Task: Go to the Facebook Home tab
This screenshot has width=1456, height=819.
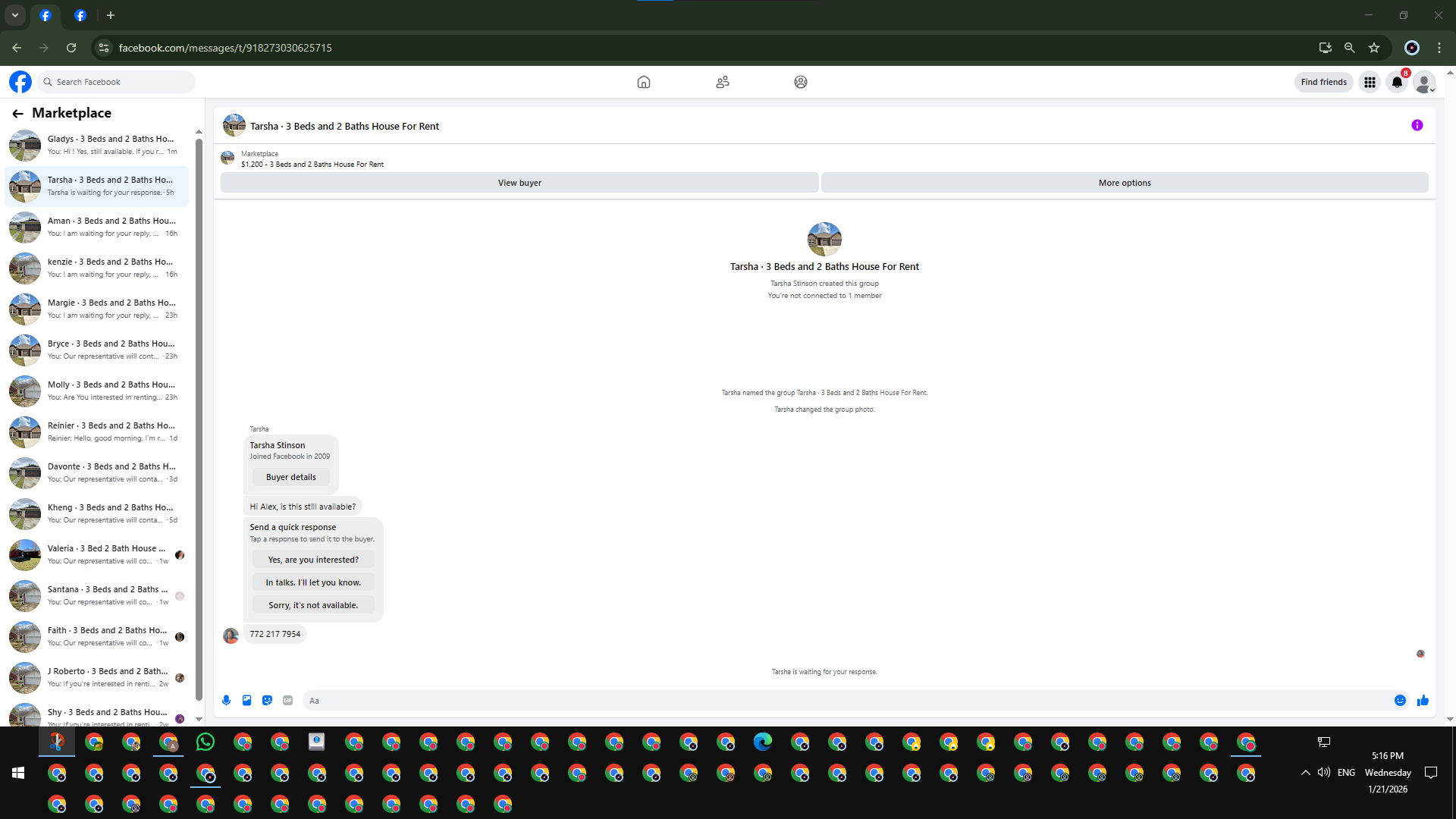Action: [643, 82]
